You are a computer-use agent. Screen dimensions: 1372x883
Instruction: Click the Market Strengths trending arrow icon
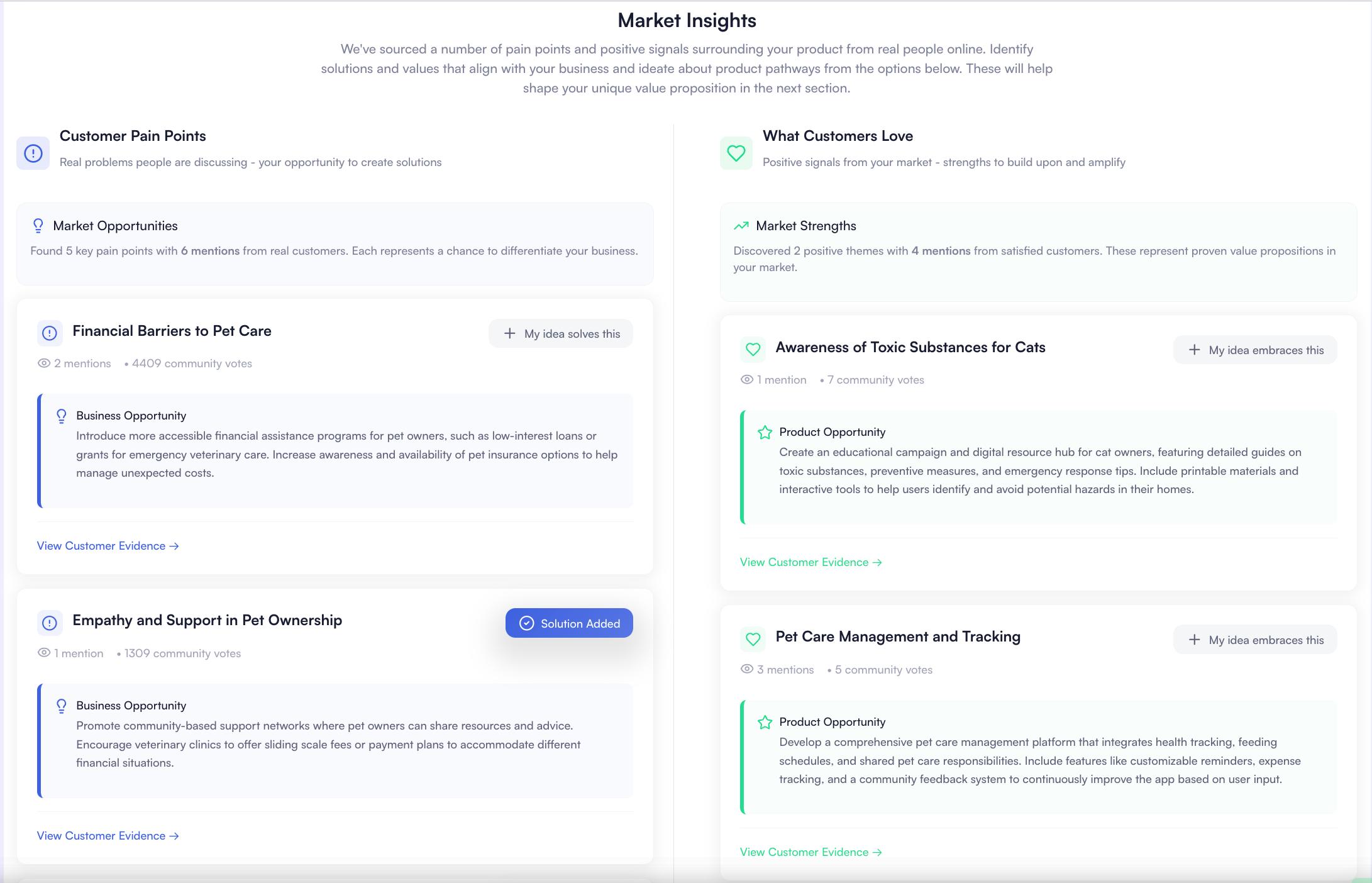(741, 226)
